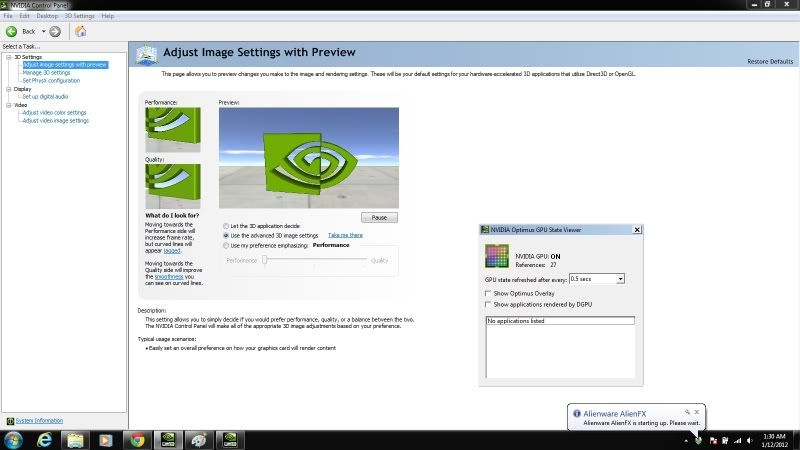Select Use the advanced 3D image settings
Viewport: 800px width, 450px height.
[x=226, y=236]
